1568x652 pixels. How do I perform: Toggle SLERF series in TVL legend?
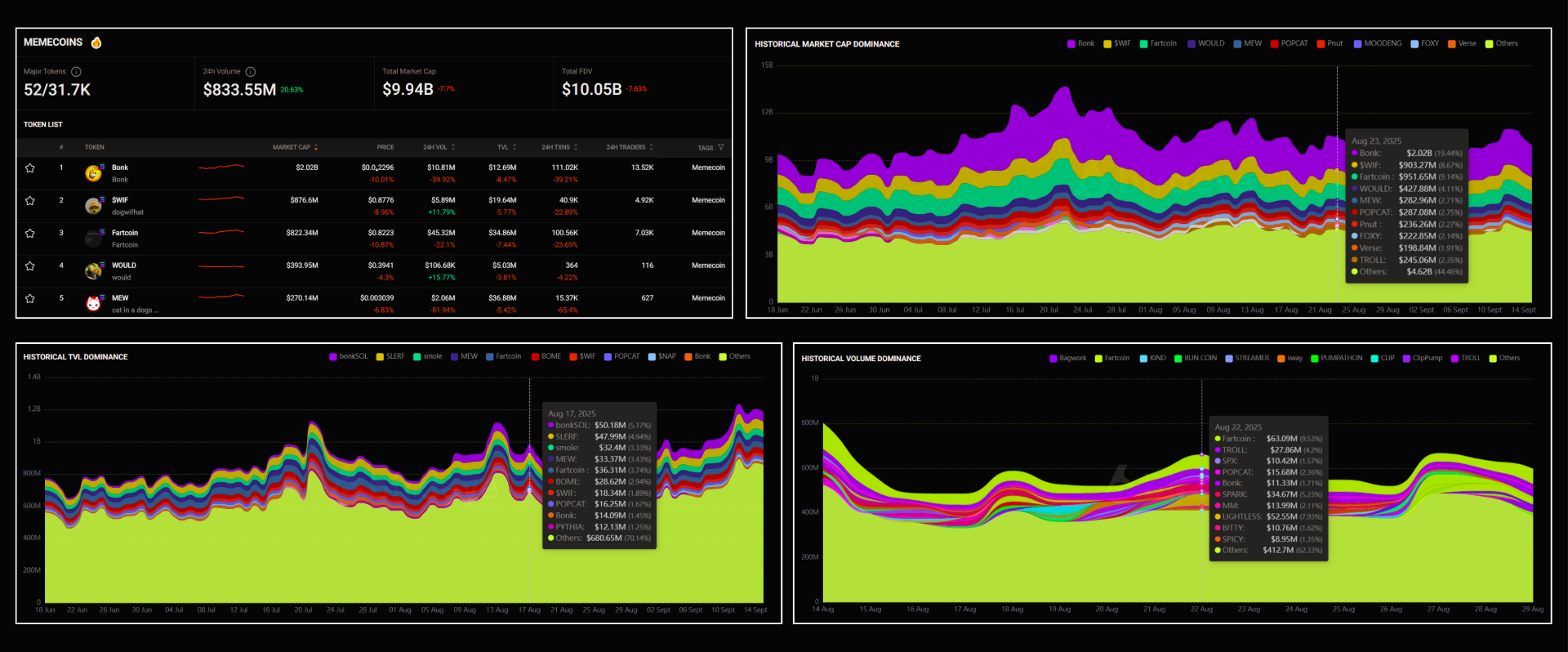click(390, 357)
